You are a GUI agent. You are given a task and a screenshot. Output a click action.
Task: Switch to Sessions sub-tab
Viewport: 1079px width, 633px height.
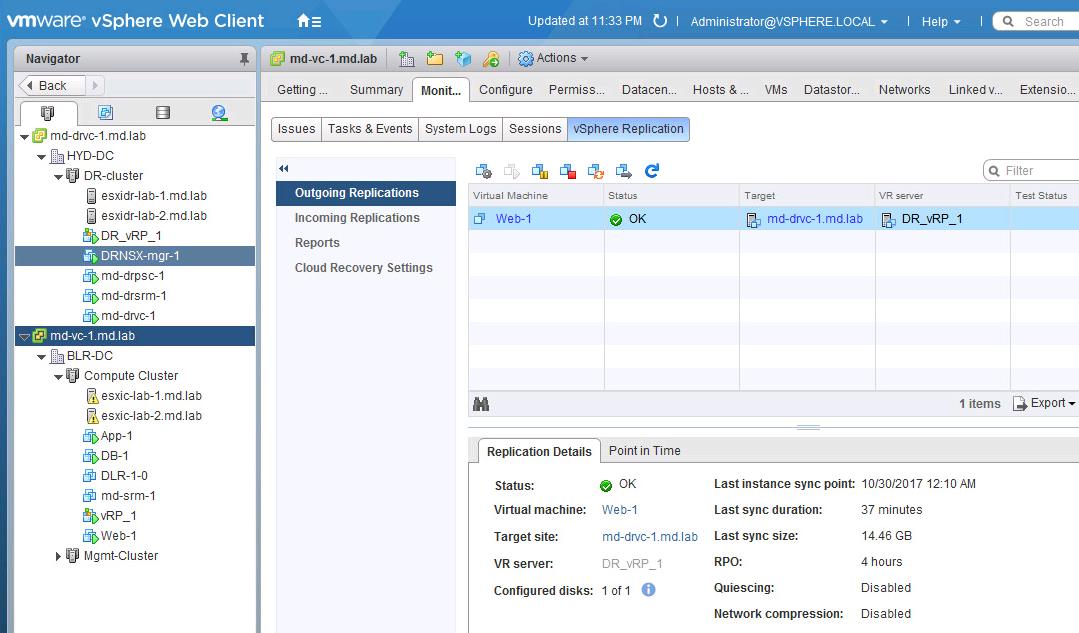point(535,129)
